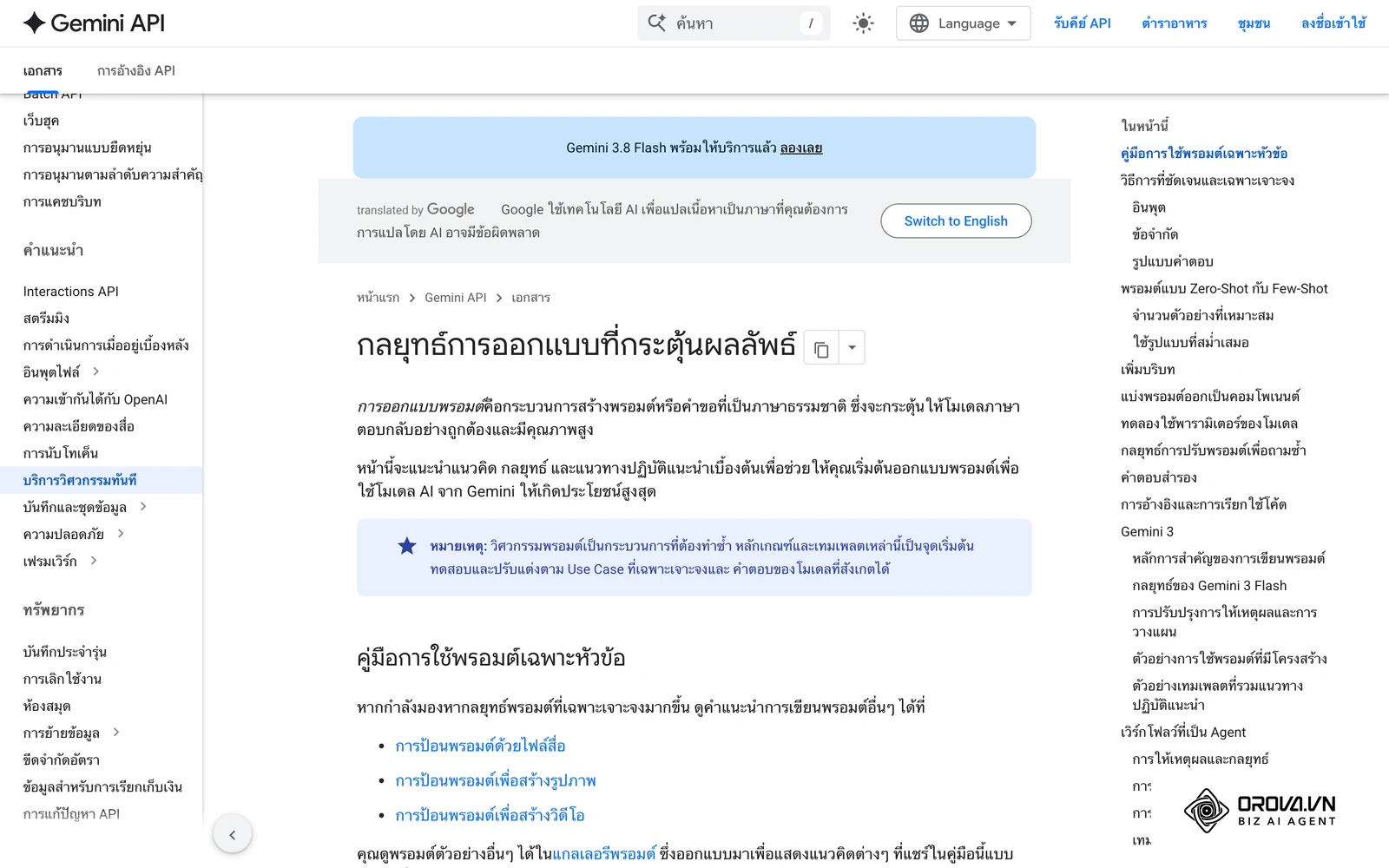Select การนับโทเค็น in the sidebar
The width and height of the screenshot is (1389, 868).
click(x=61, y=453)
